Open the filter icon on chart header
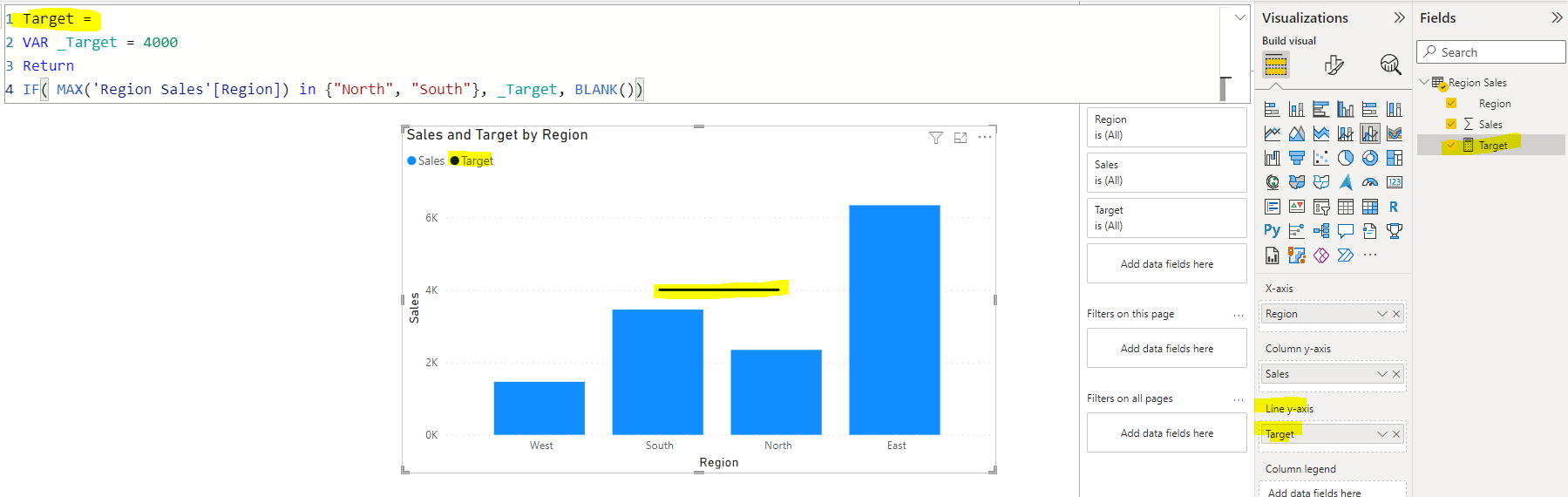 pyautogui.click(x=935, y=138)
